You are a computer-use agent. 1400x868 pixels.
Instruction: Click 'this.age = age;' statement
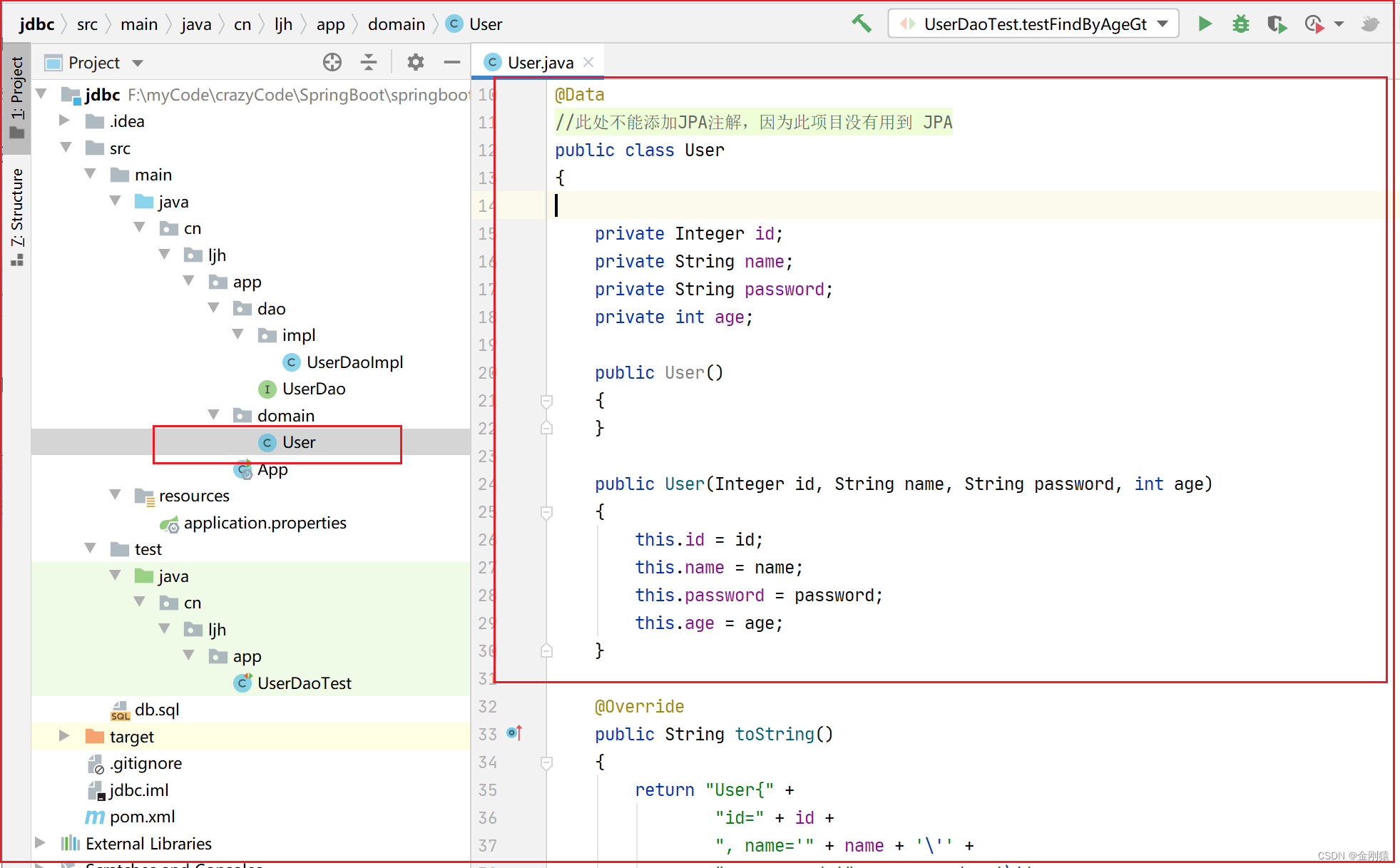click(x=709, y=623)
